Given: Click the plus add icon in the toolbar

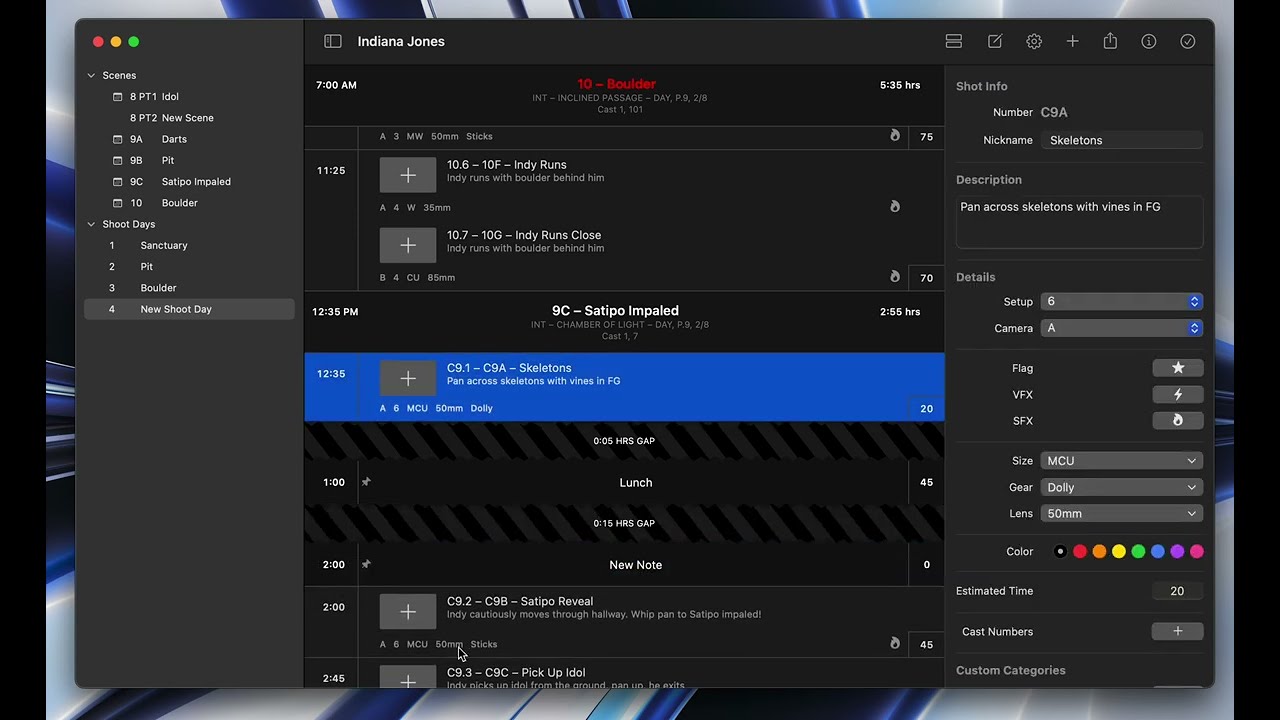Looking at the screenshot, I should coord(1072,41).
